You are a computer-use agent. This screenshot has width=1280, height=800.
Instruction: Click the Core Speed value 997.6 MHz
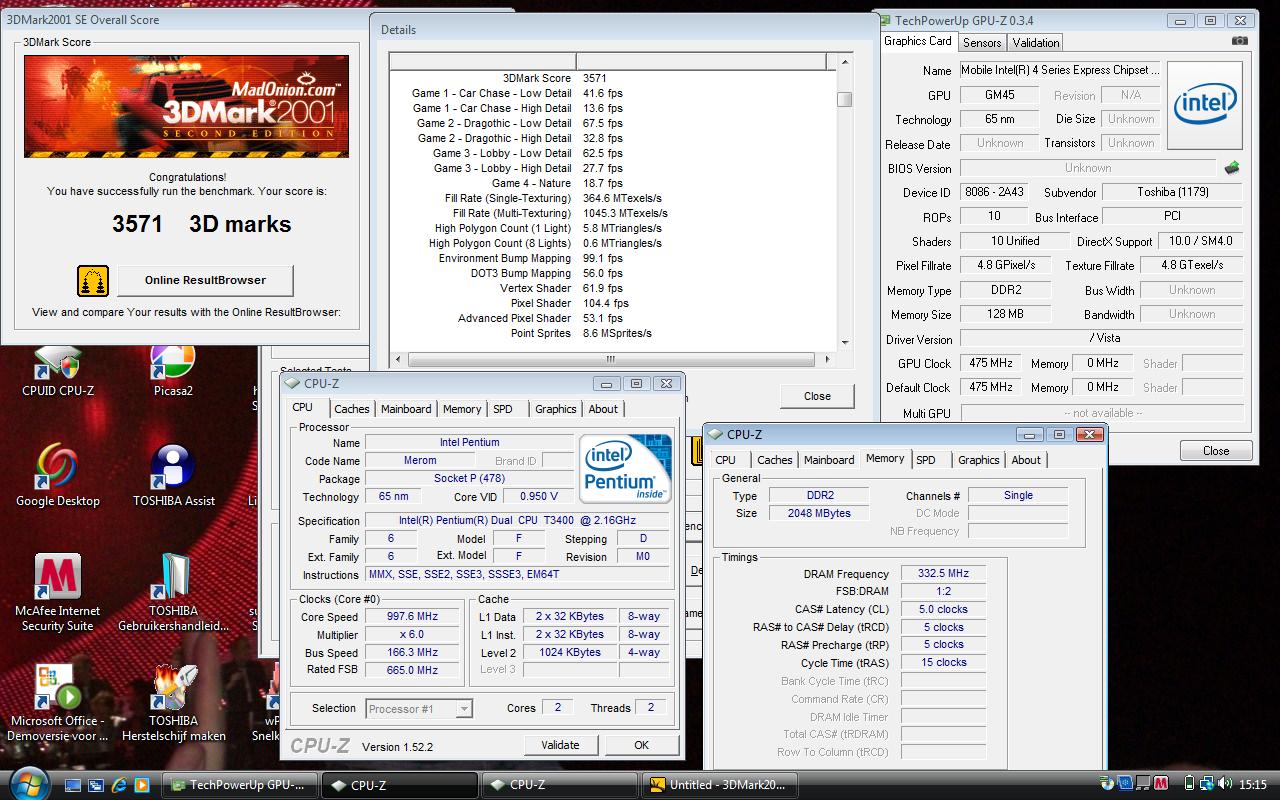pyautogui.click(x=412, y=616)
